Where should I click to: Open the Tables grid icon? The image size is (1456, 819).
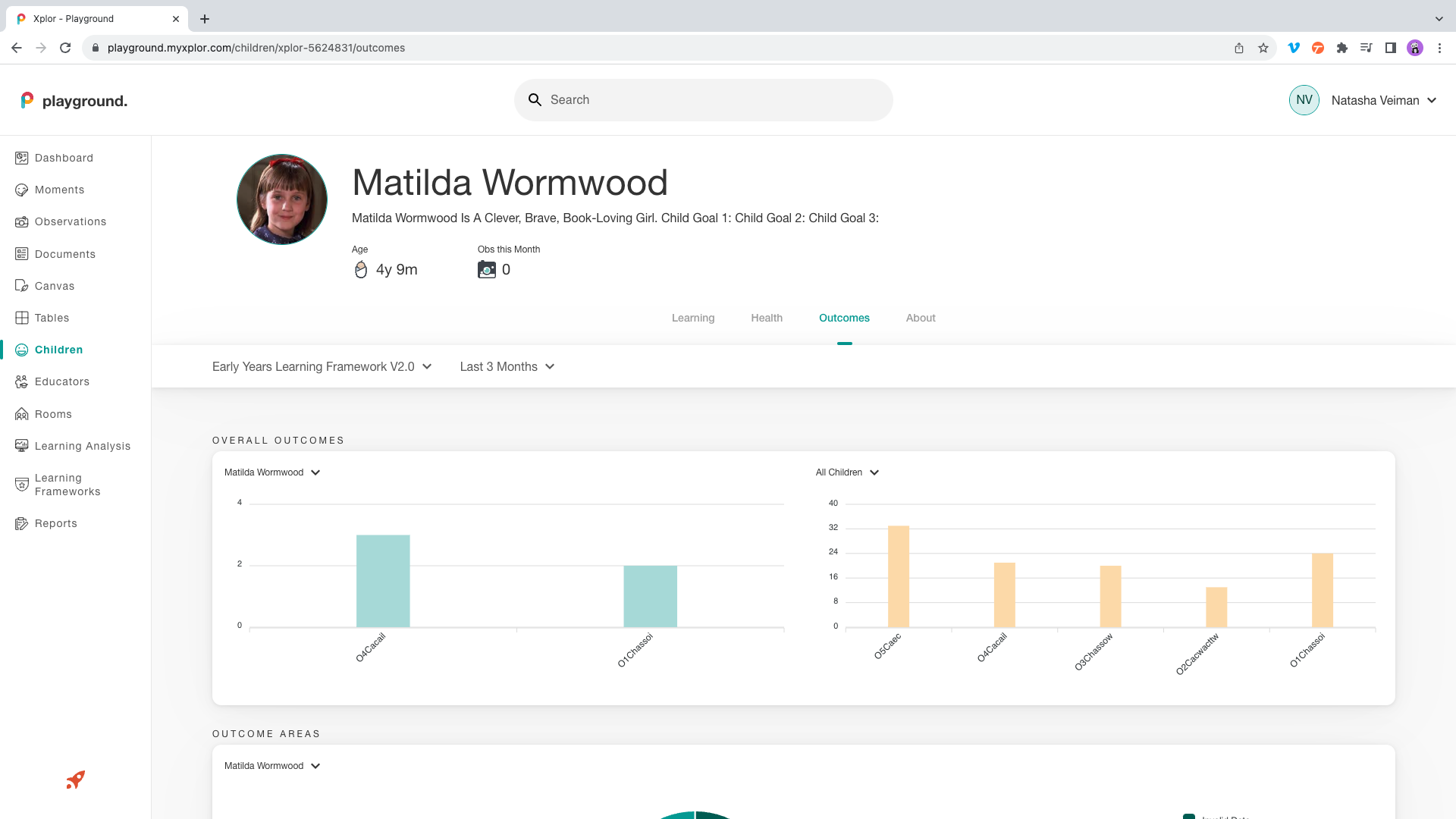(x=22, y=318)
